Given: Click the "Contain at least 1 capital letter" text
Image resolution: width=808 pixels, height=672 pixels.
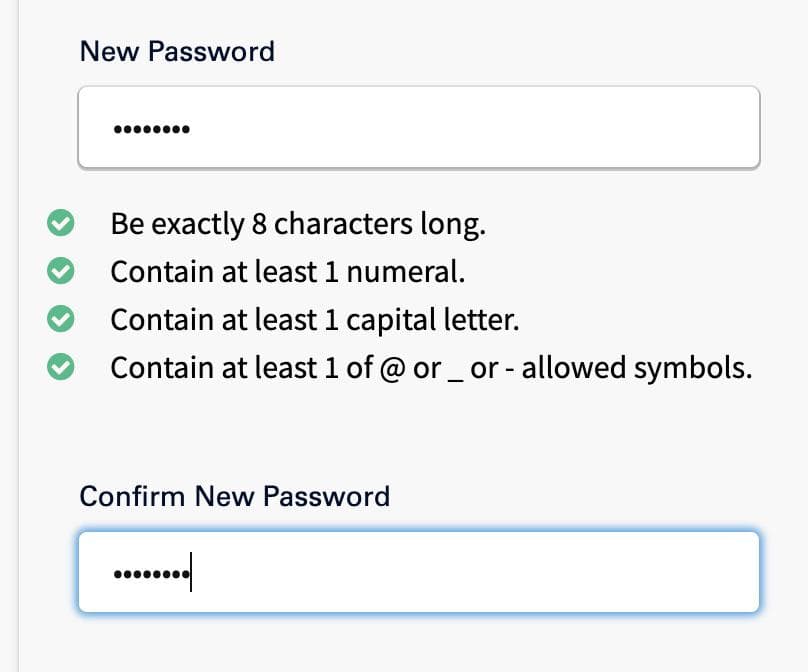Looking at the screenshot, I should coord(315,320).
